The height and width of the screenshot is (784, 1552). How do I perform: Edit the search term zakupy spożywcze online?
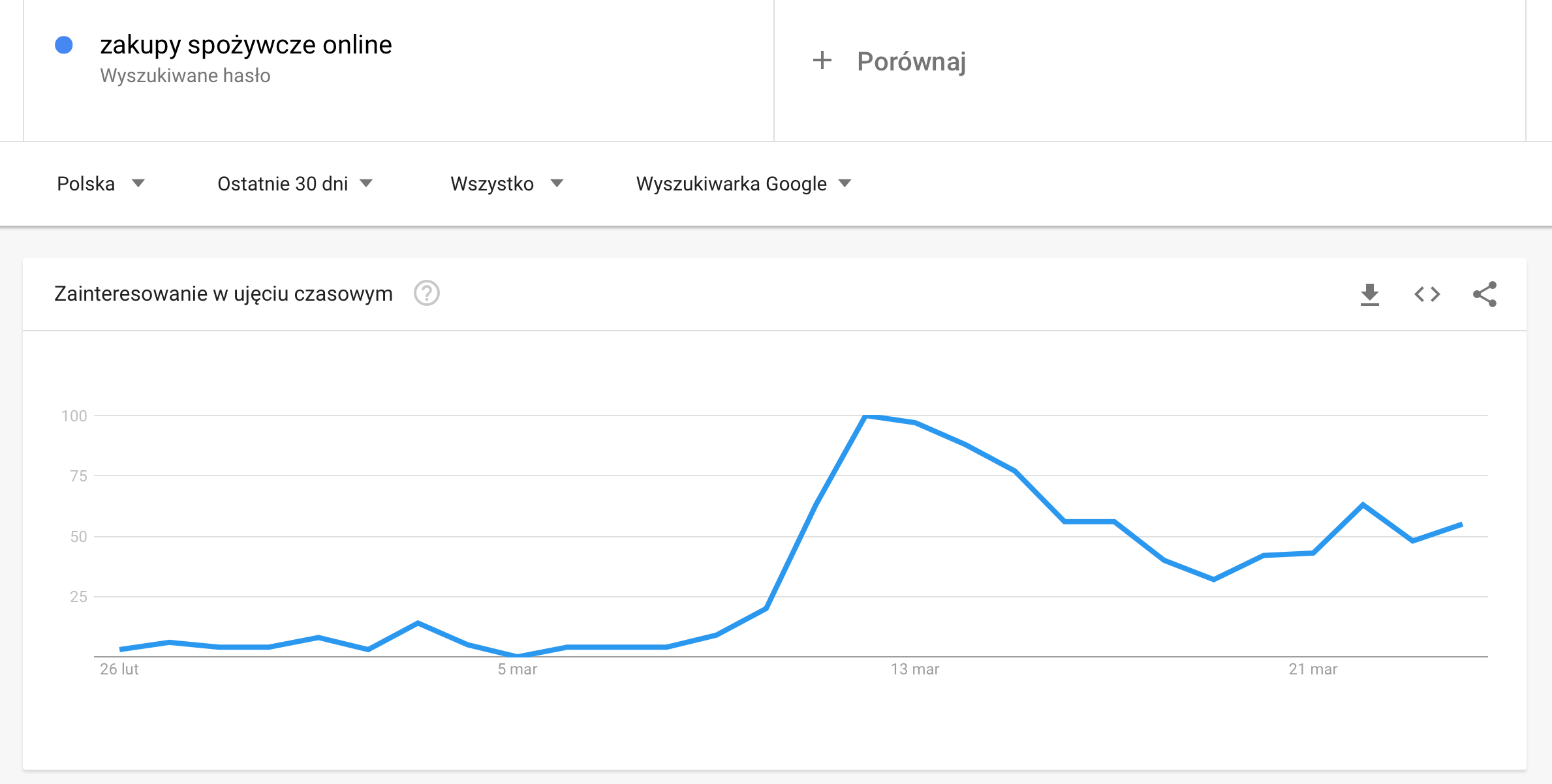pyautogui.click(x=246, y=45)
